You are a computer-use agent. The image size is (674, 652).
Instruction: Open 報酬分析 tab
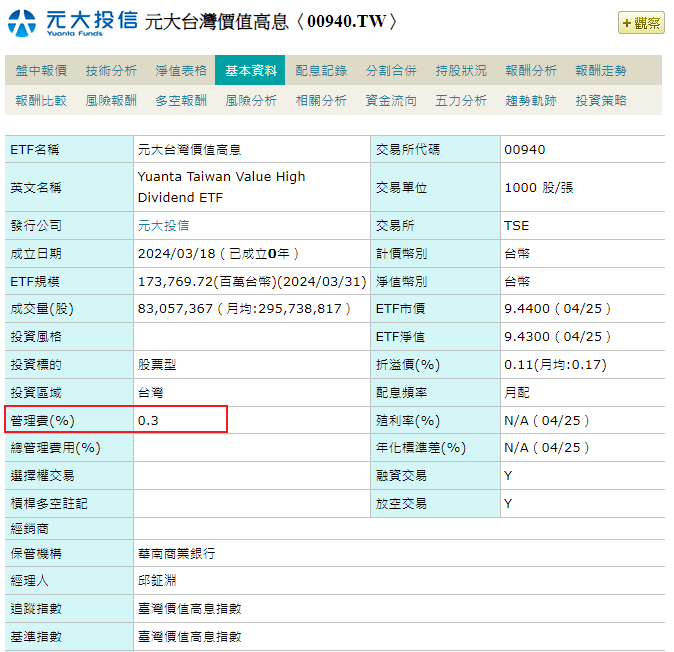(x=531, y=70)
